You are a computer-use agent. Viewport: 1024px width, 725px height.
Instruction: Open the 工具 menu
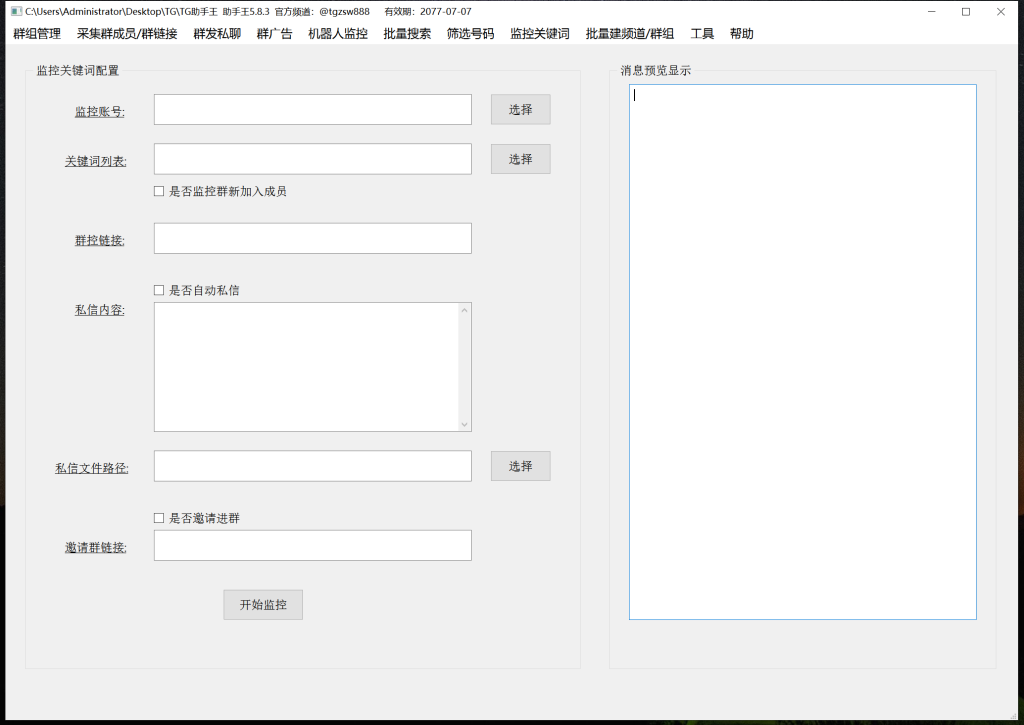pyautogui.click(x=703, y=34)
